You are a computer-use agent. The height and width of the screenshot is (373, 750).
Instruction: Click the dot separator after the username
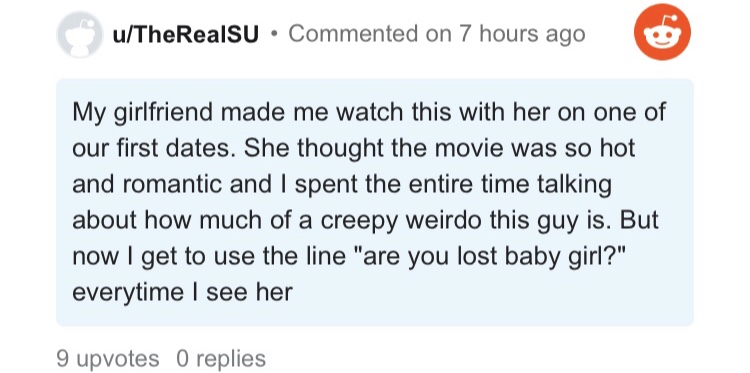274,34
